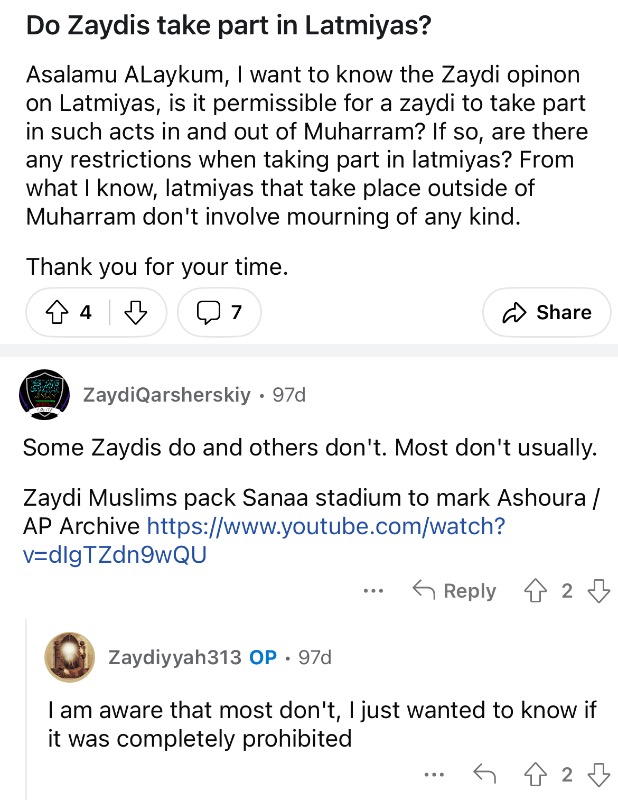Image resolution: width=618 pixels, height=800 pixels.
Task: Share the Latmiyas post
Action: pos(547,313)
